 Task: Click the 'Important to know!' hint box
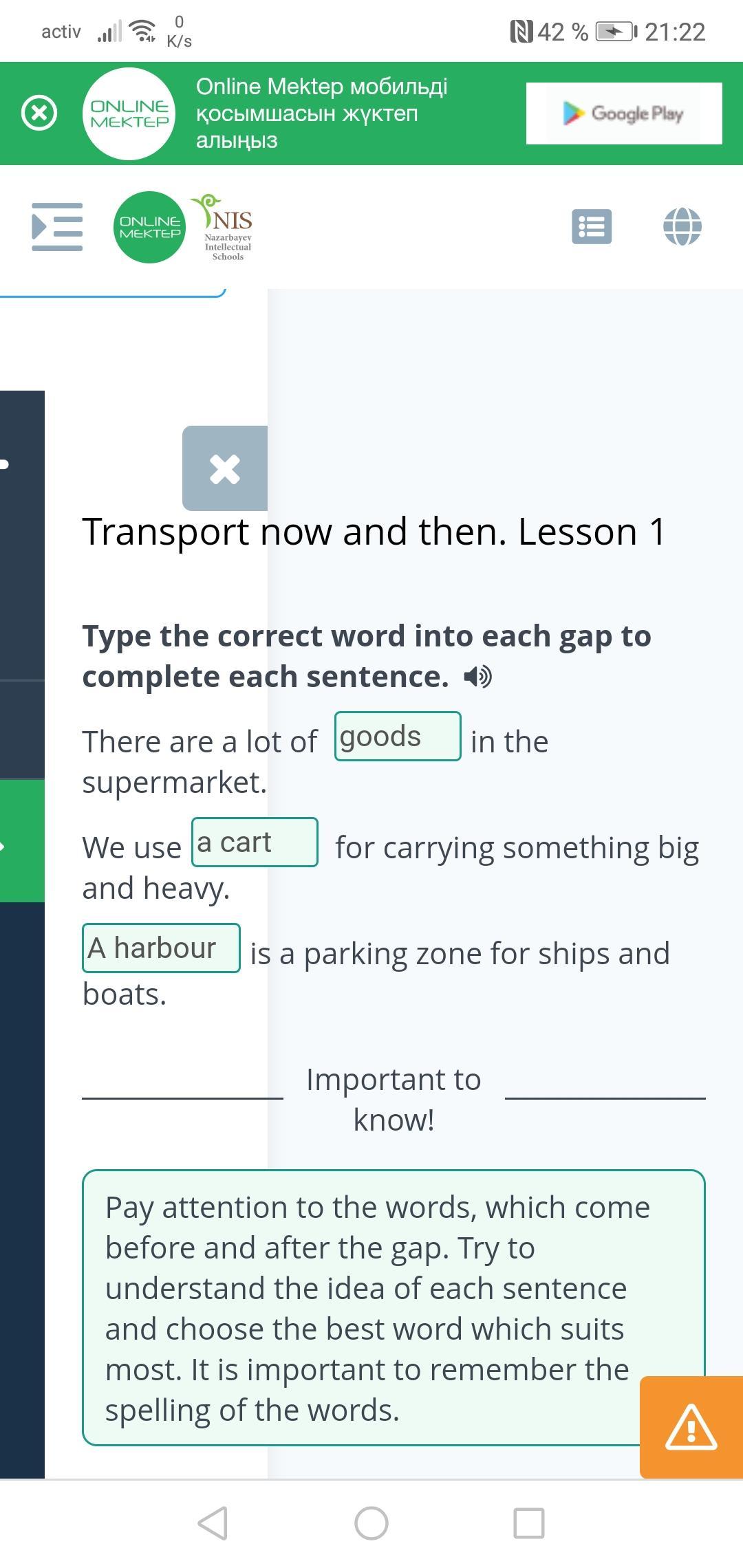click(x=394, y=1307)
